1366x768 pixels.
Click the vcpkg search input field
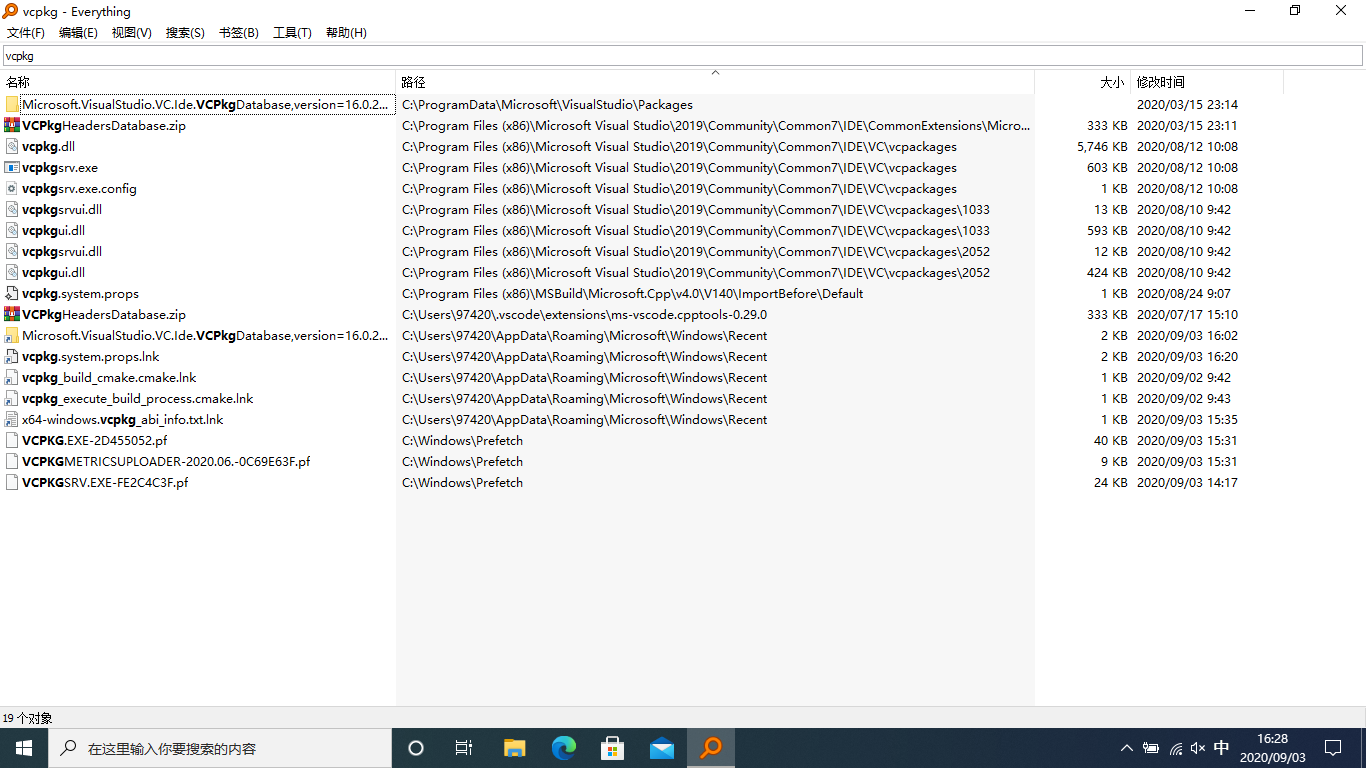click(683, 56)
